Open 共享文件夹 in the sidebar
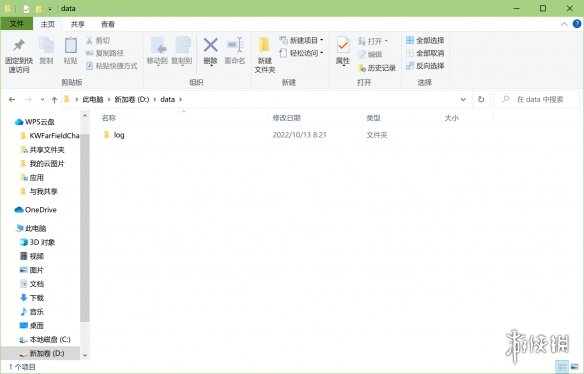Viewport: 584px width, 374px height. pos(42,150)
